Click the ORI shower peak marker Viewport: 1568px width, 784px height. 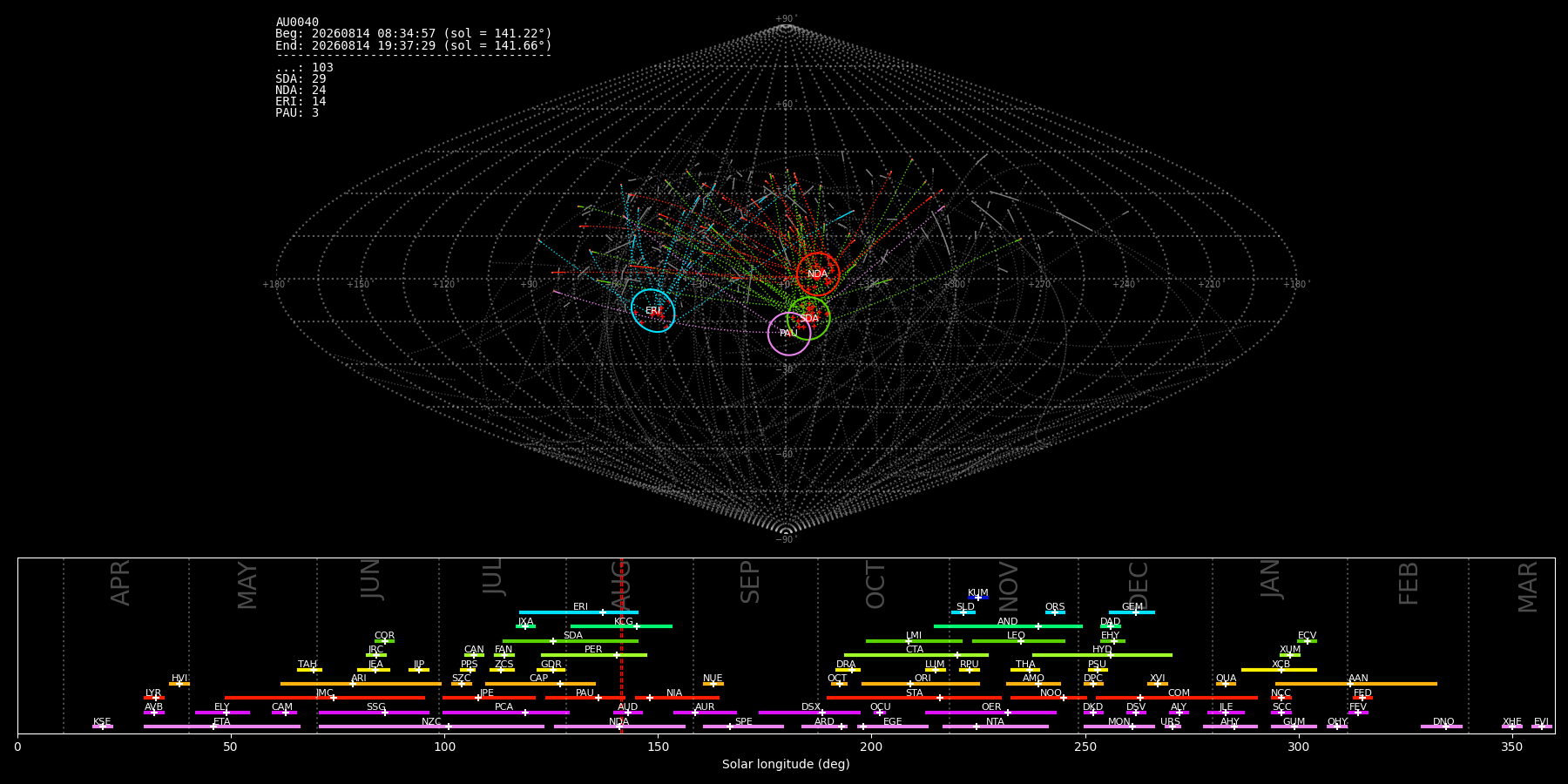pyautogui.click(x=910, y=684)
